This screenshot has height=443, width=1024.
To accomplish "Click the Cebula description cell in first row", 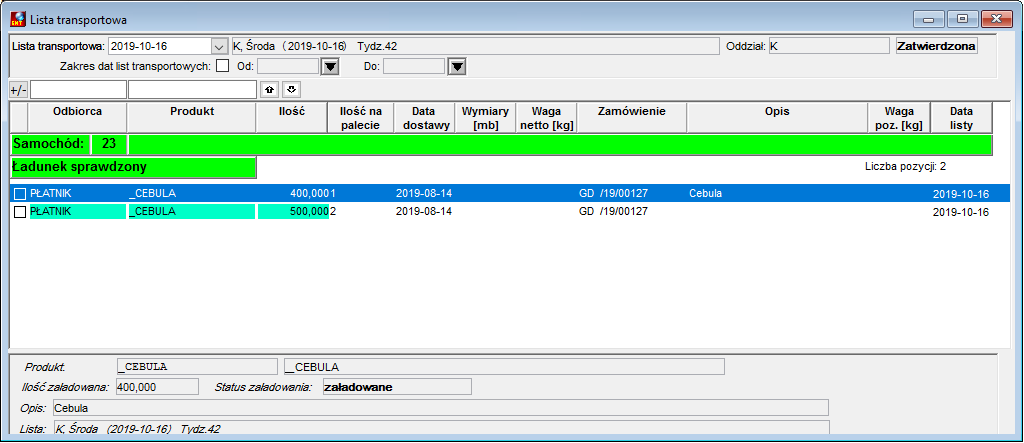I will click(x=705, y=193).
